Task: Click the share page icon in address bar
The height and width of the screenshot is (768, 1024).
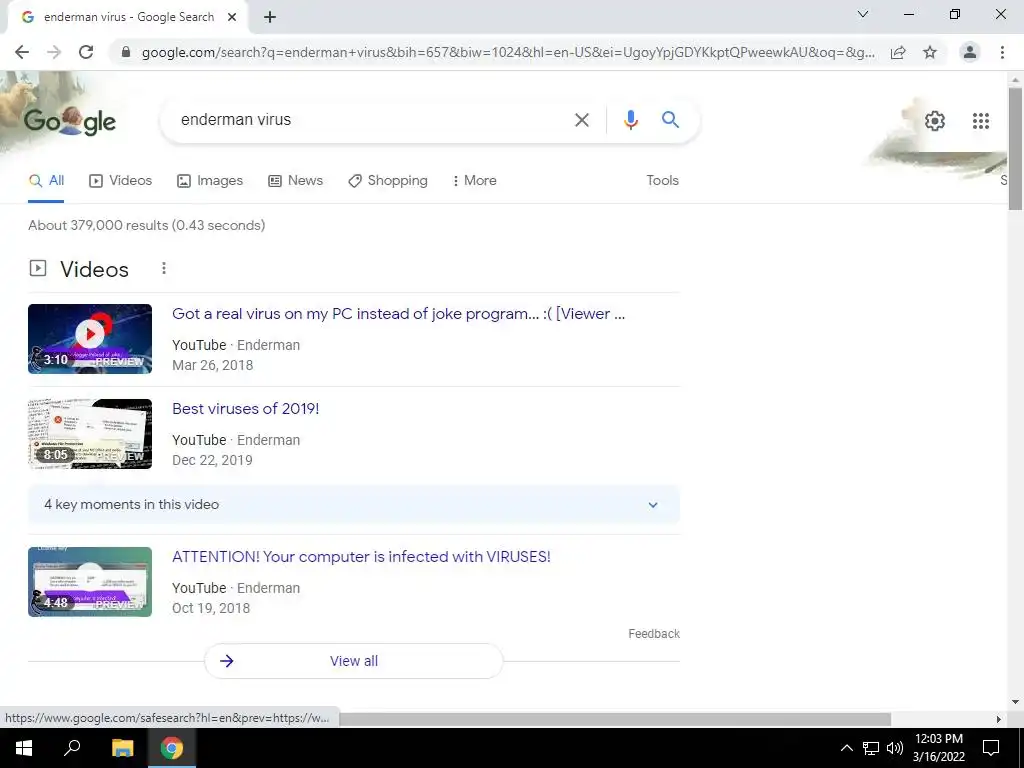Action: (x=898, y=52)
